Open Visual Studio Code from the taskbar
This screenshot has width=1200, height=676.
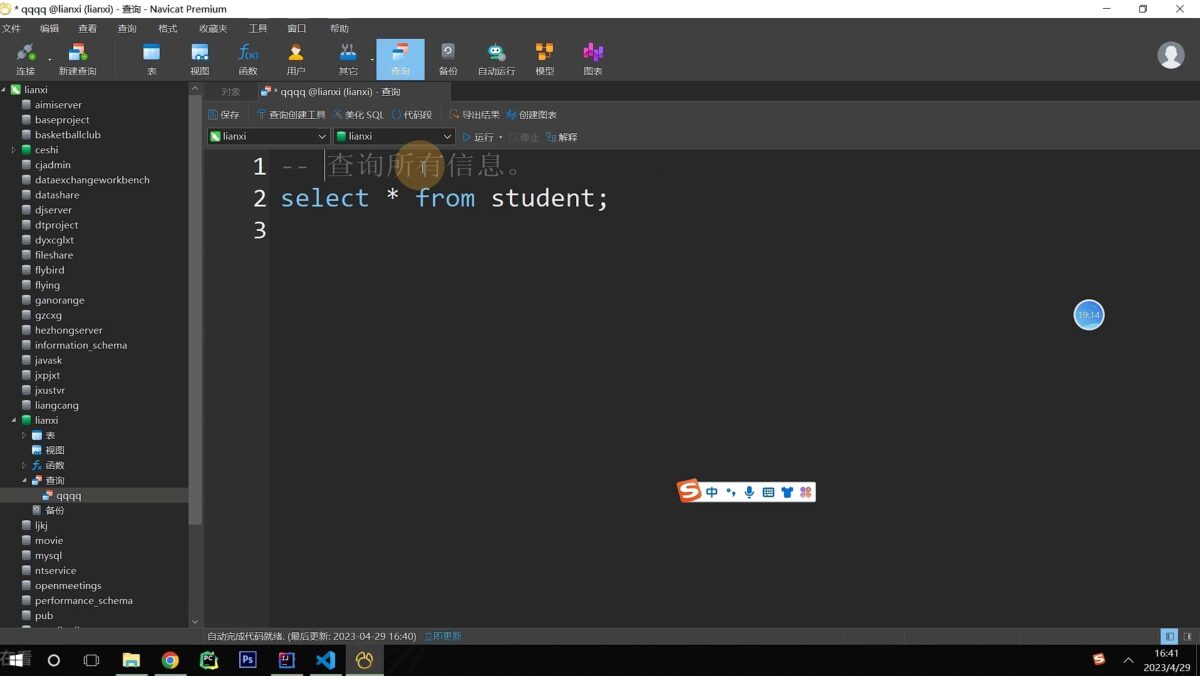(x=325, y=660)
